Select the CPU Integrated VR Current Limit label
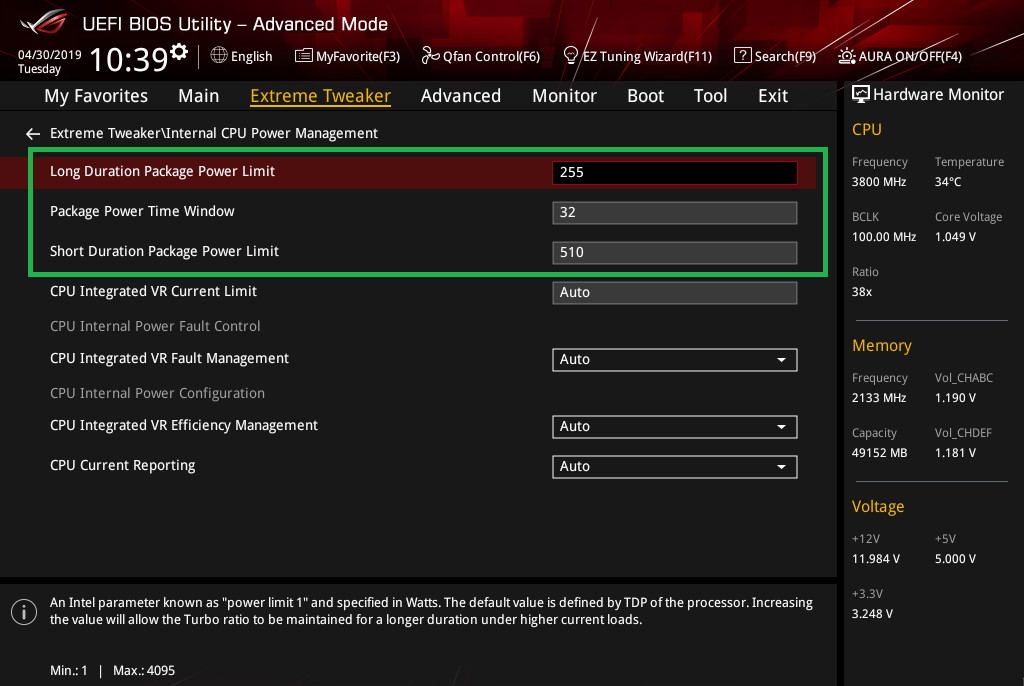The width and height of the screenshot is (1024, 686). point(153,291)
